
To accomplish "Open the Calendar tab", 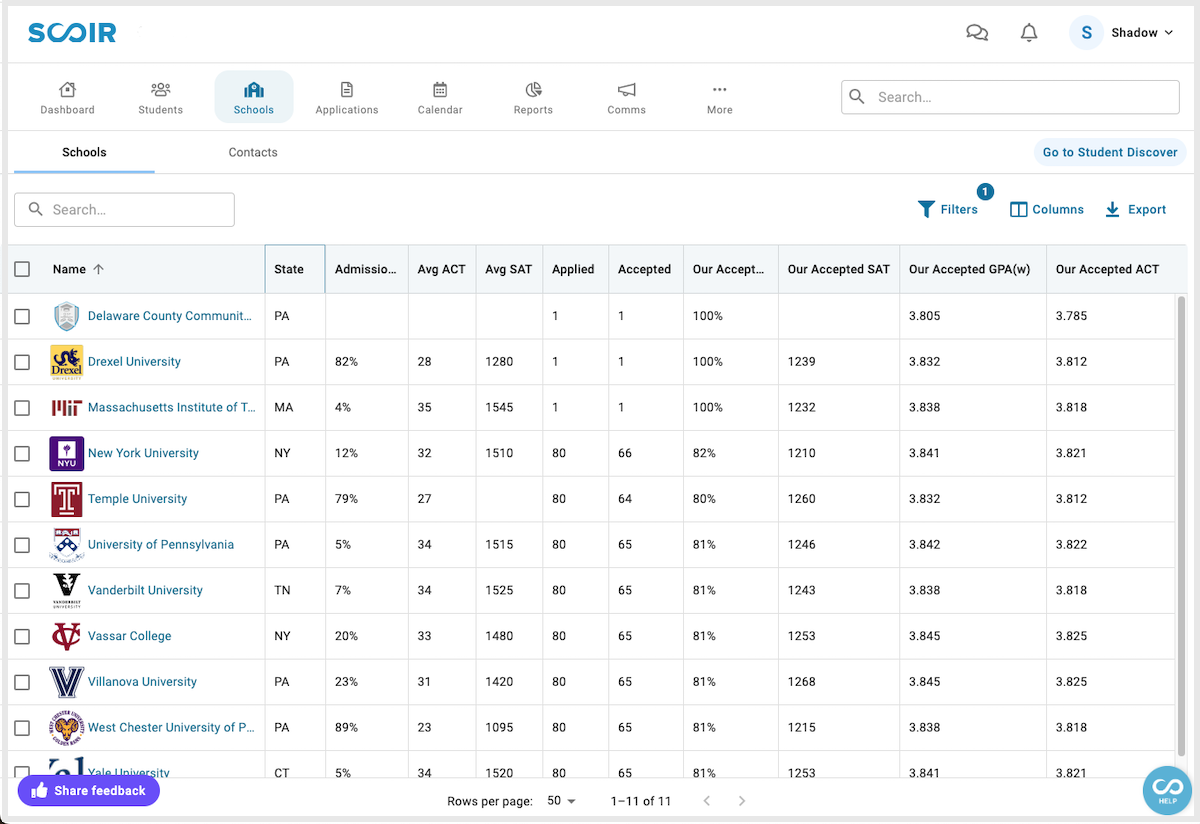I will [440, 98].
